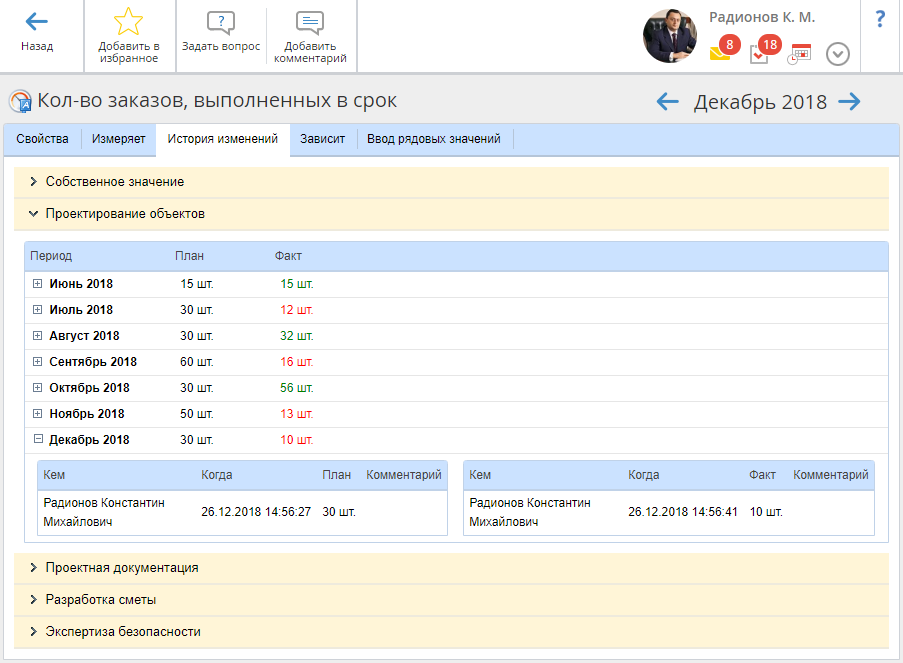Expand the Июнь 2018 row

(38, 284)
